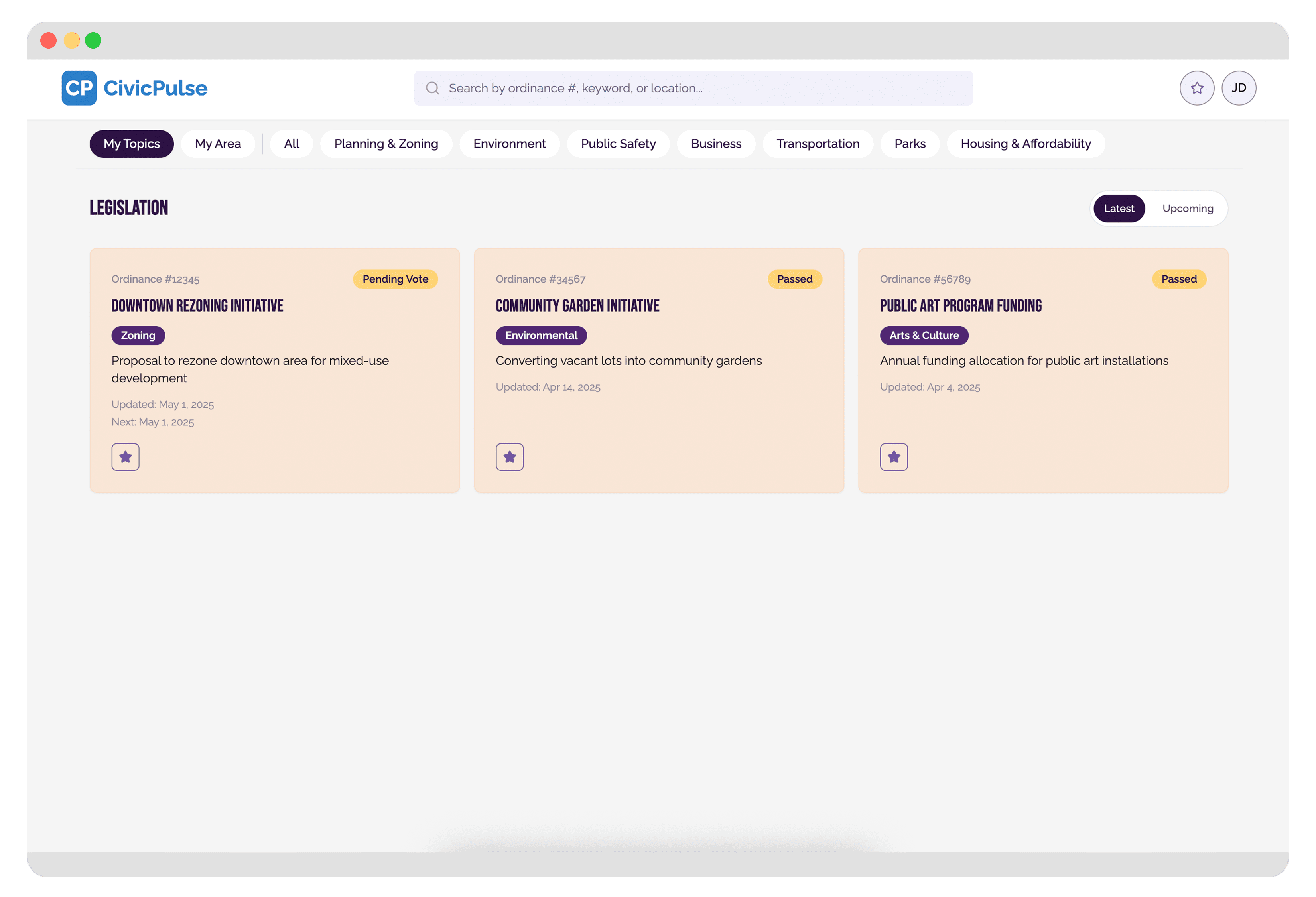Focus the ordinance search field
The image size is (1316, 897).
pyautogui.click(x=693, y=88)
